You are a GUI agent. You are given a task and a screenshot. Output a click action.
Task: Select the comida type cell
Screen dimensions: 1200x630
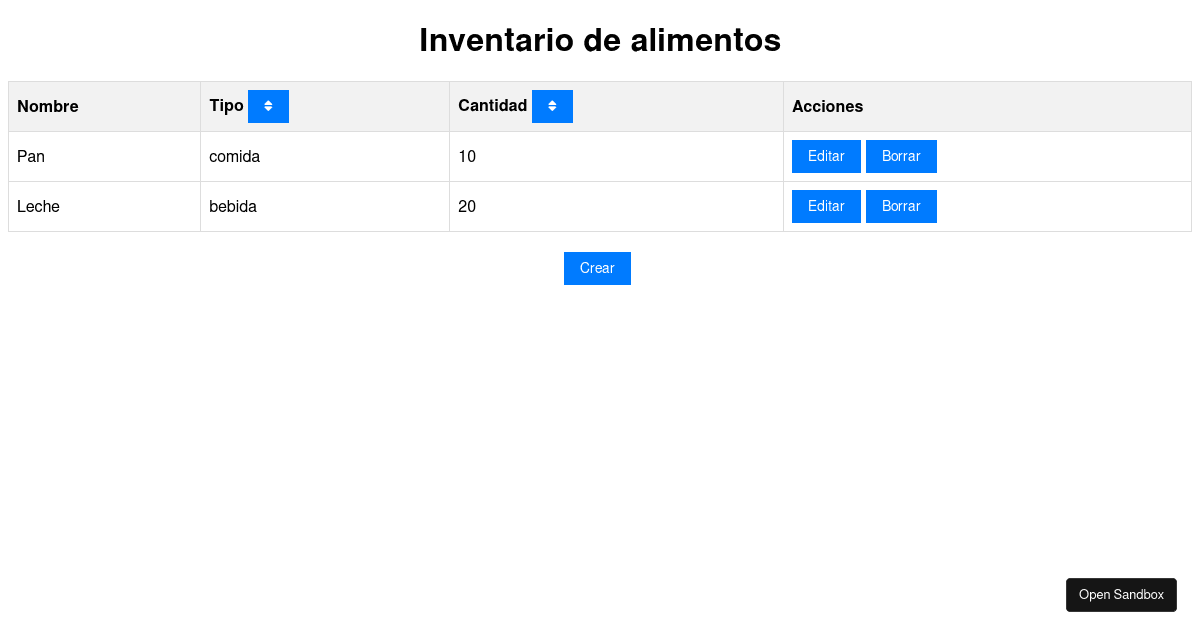tap(325, 157)
